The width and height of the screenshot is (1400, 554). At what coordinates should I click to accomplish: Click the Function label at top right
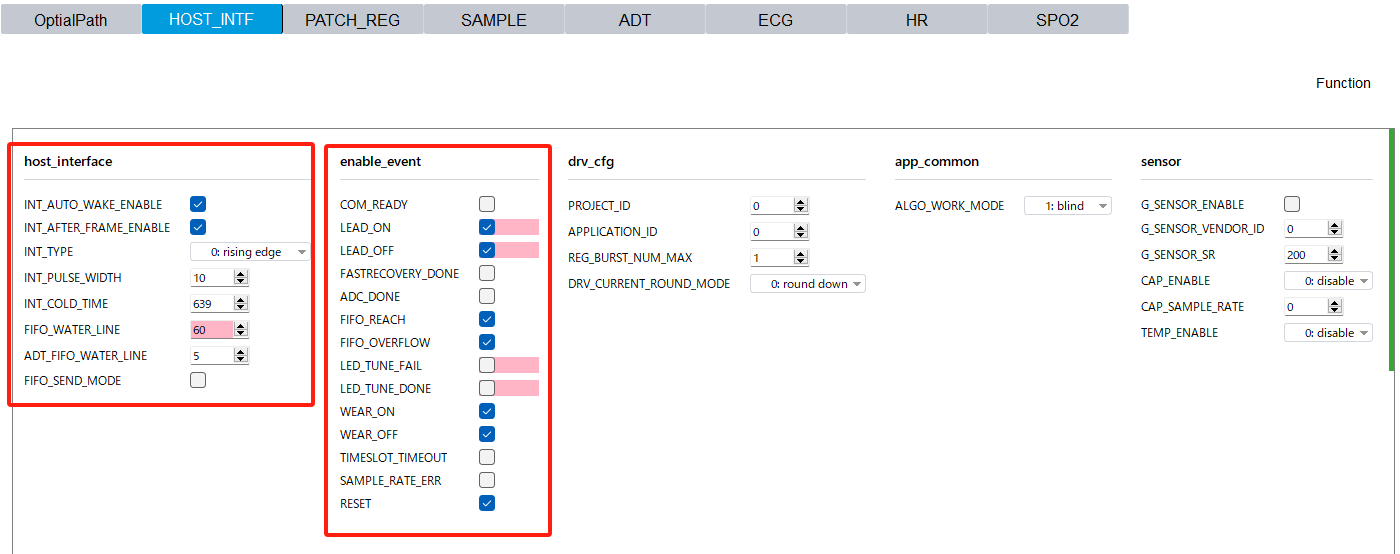pyautogui.click(x=1342, y=83)
